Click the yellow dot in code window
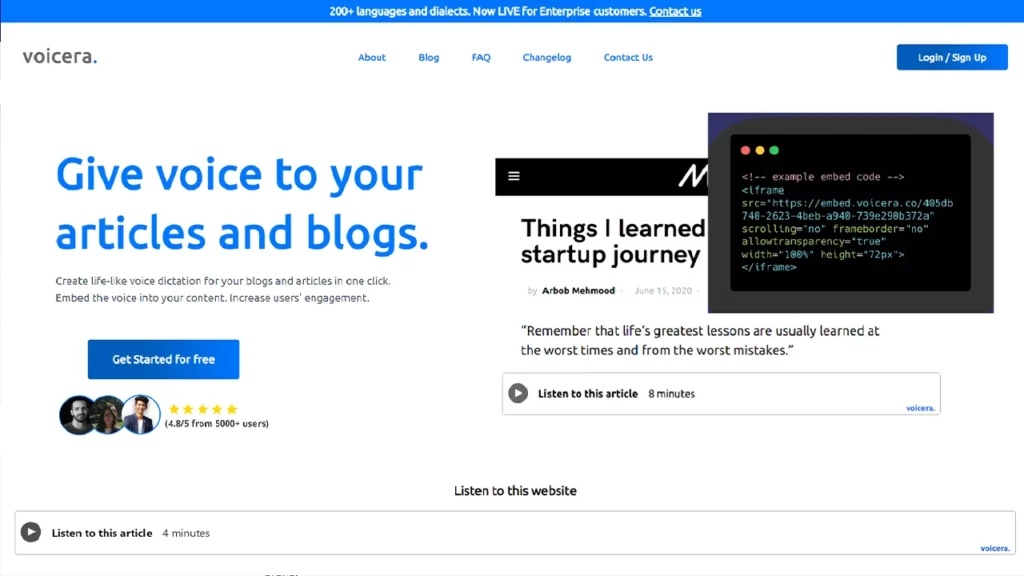Screen dimensions: 1024x576 point(759,150)
